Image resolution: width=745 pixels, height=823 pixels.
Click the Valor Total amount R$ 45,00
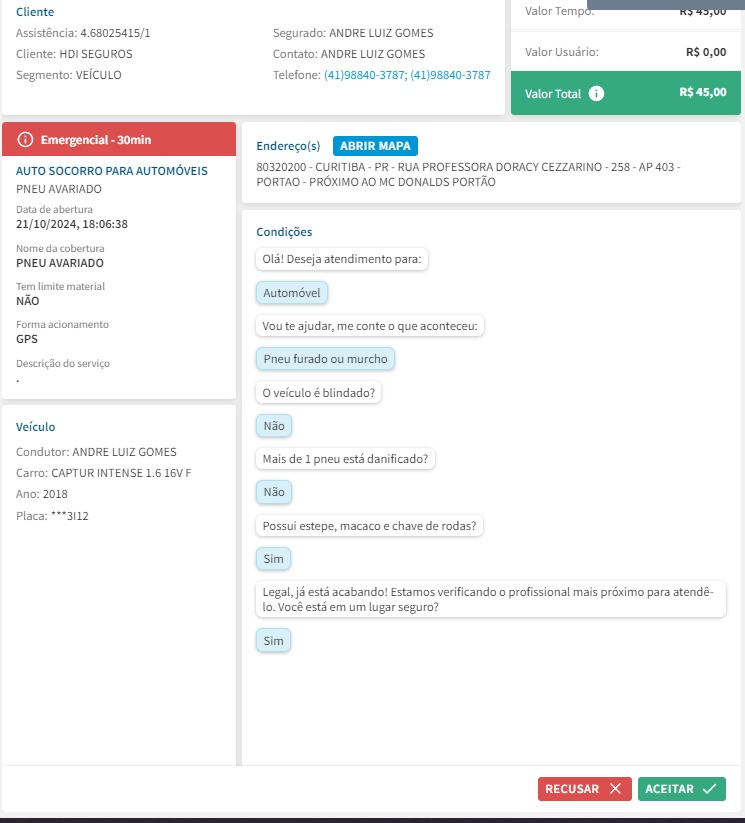(702, 92)
